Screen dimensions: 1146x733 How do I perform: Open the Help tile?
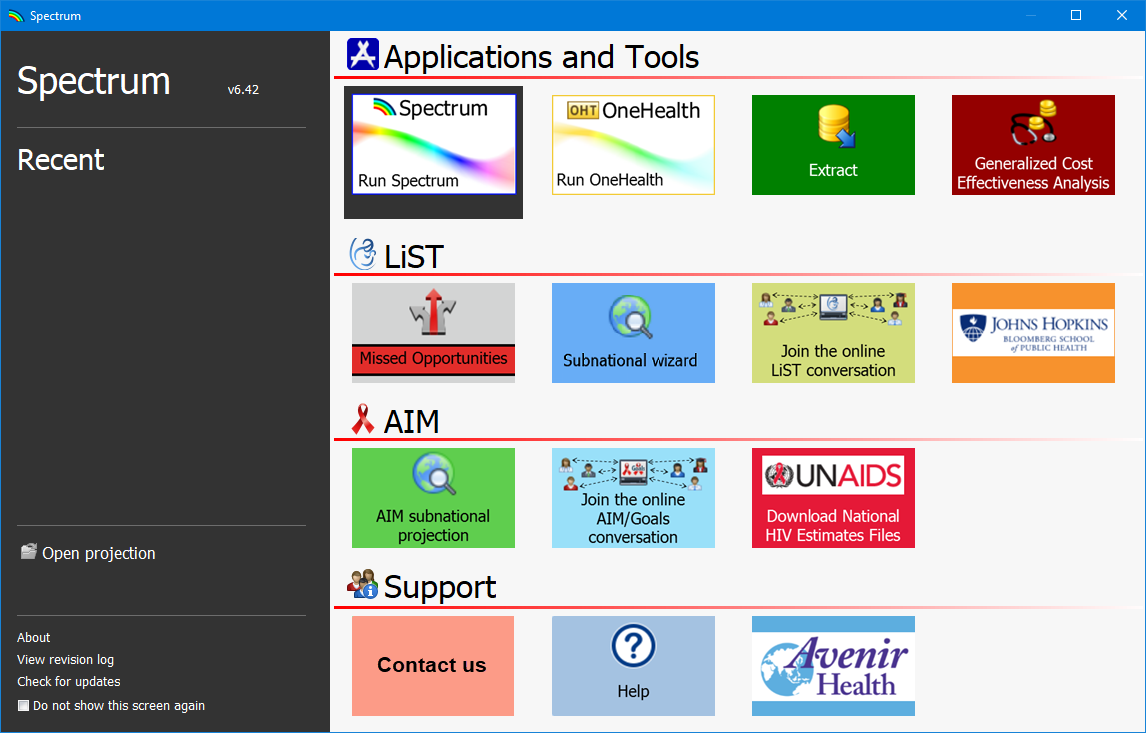[x=633, y=666]
